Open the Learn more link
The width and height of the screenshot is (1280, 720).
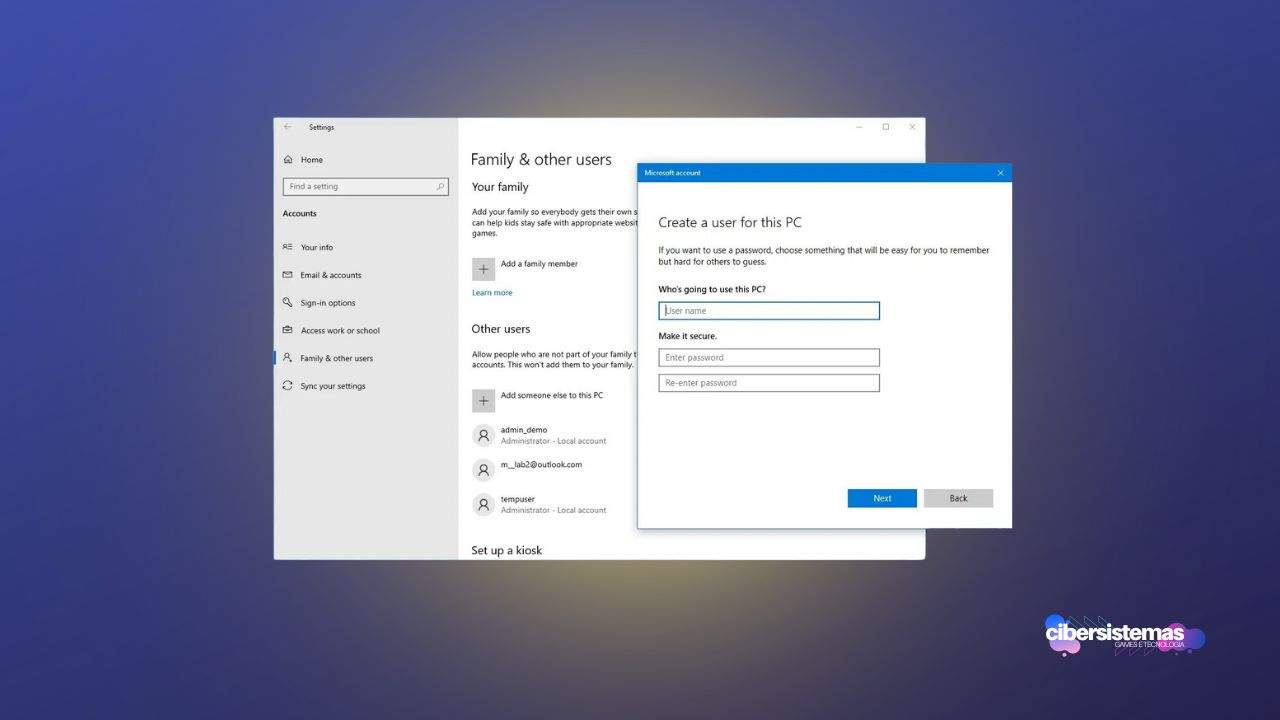coord(492,293)
